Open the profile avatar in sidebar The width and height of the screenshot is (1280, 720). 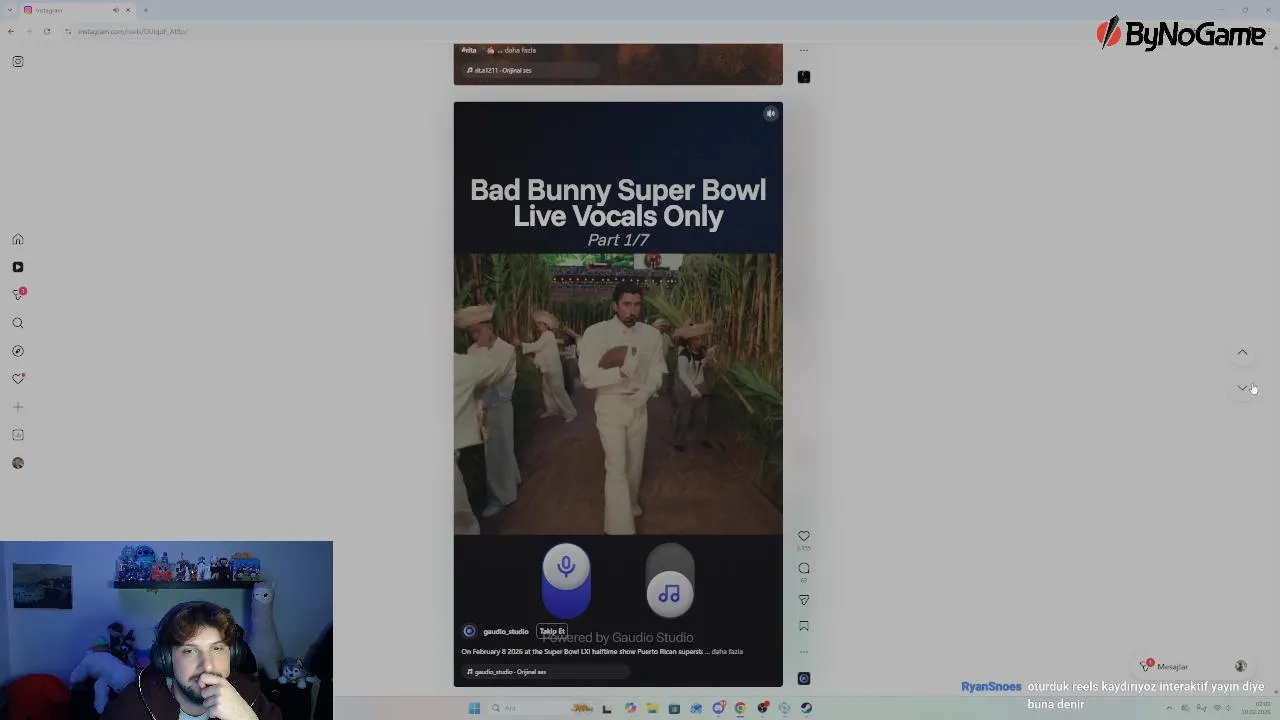18,463
